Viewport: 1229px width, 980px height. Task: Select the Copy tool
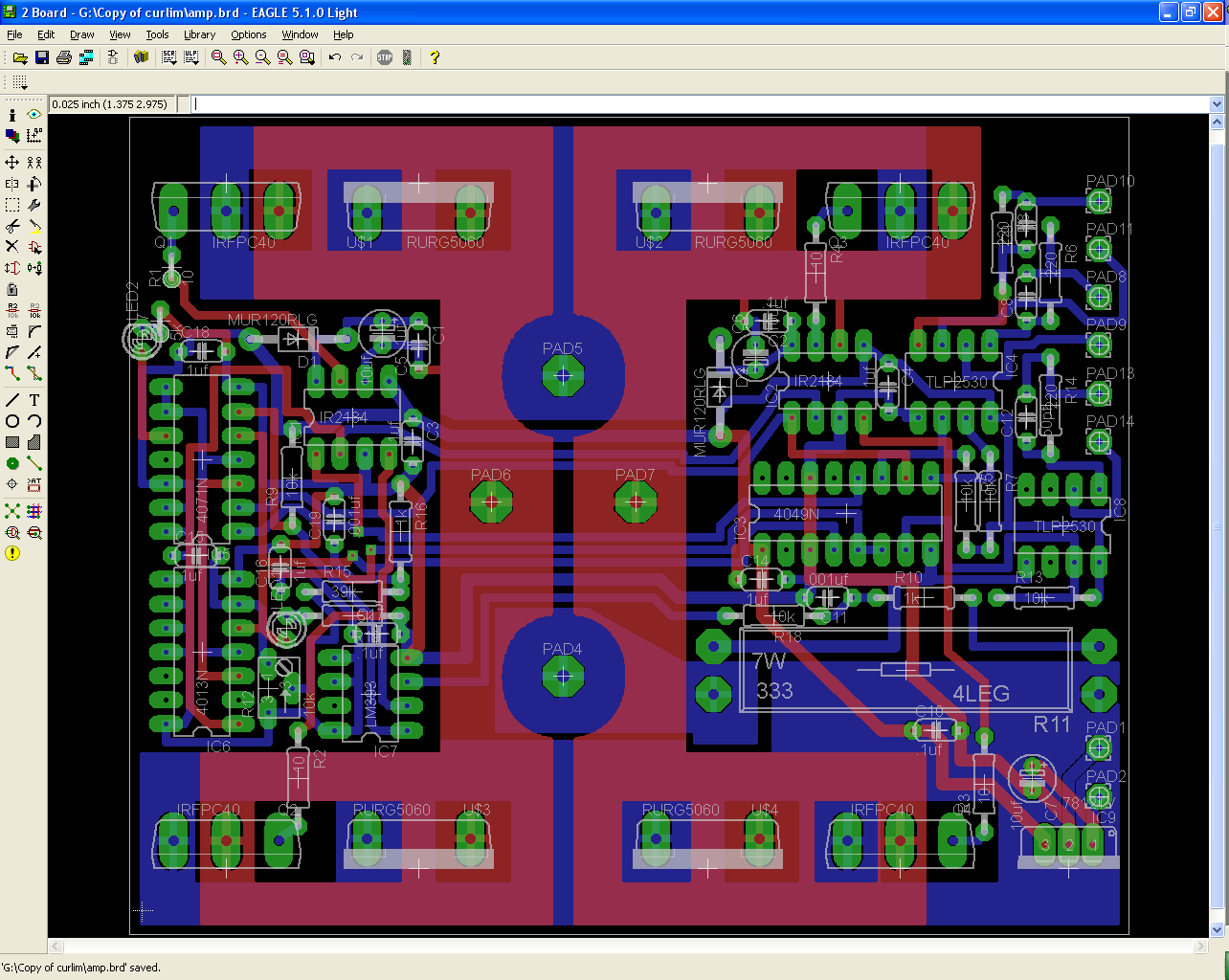[x=34, y=163]
